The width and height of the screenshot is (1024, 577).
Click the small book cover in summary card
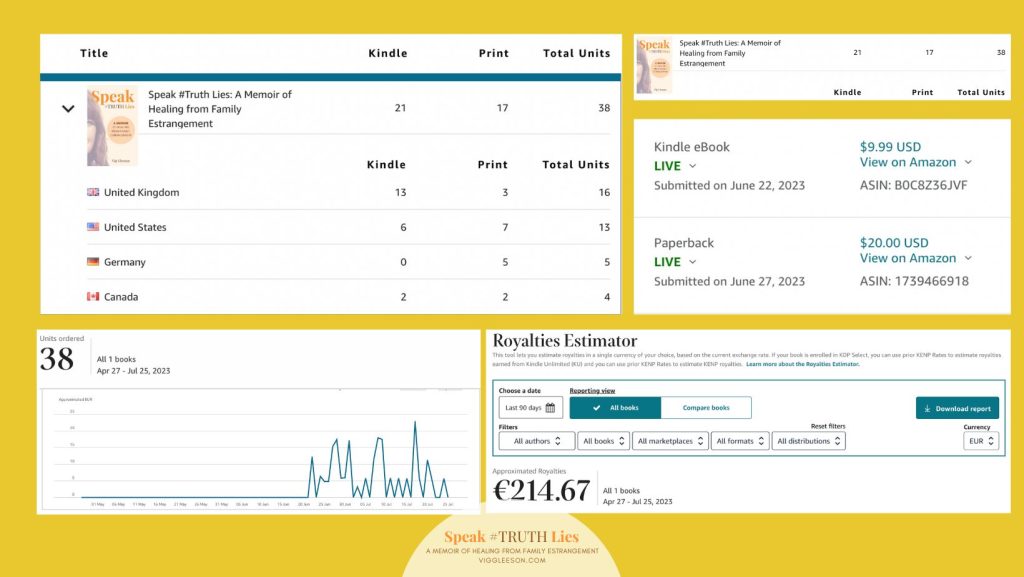pos(654,66)
